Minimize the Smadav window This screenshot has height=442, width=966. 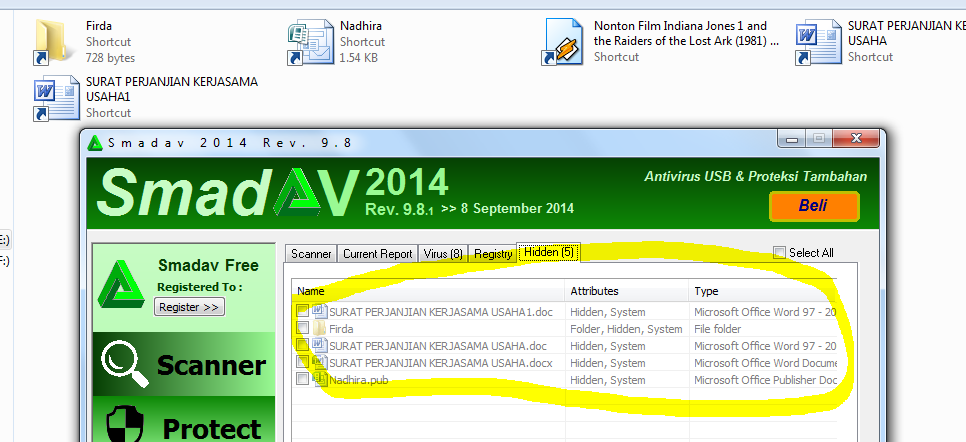[792, 139]
